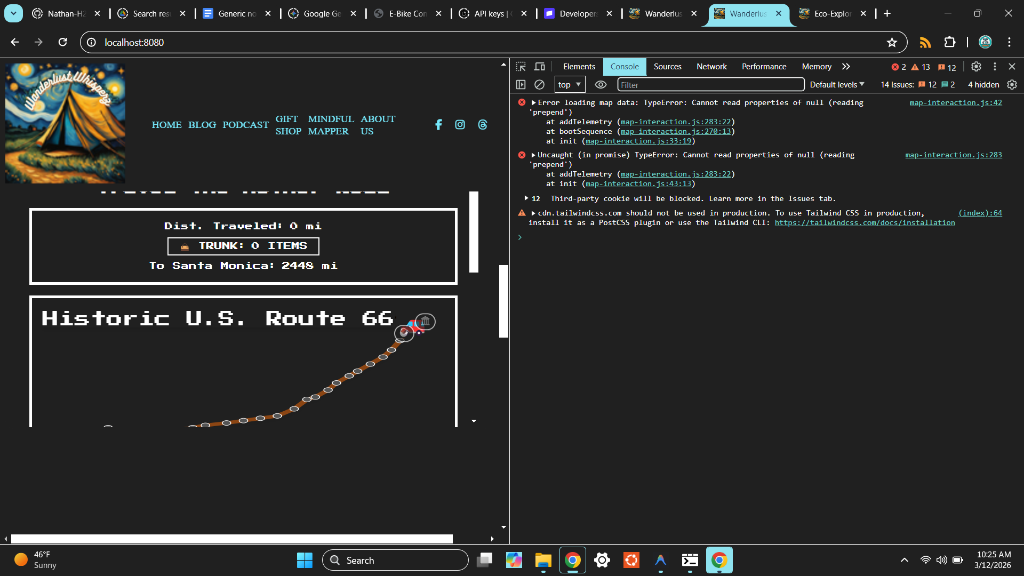Click the live expression eye icon
Screen dimensions: 1024x576
(x=601, y=85)
